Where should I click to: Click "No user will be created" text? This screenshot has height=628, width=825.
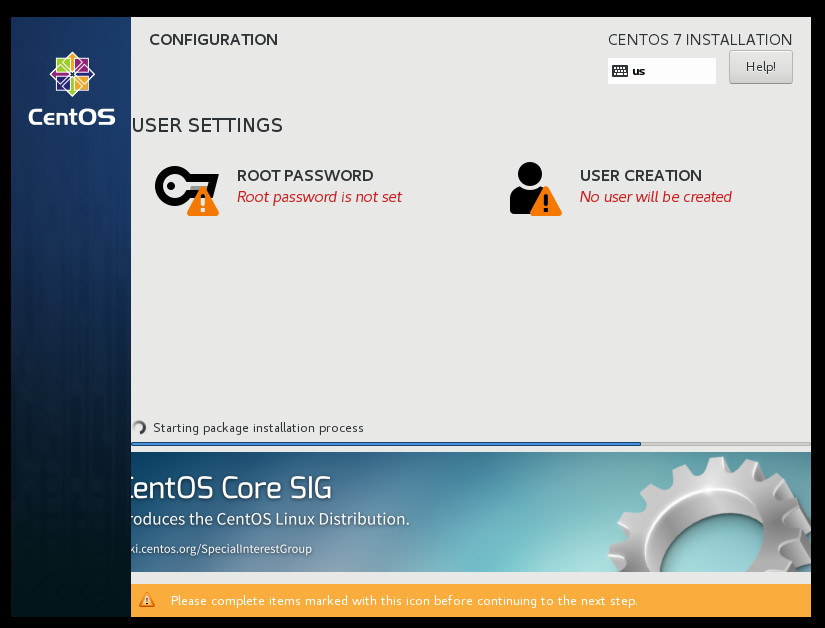pos(656,197)
